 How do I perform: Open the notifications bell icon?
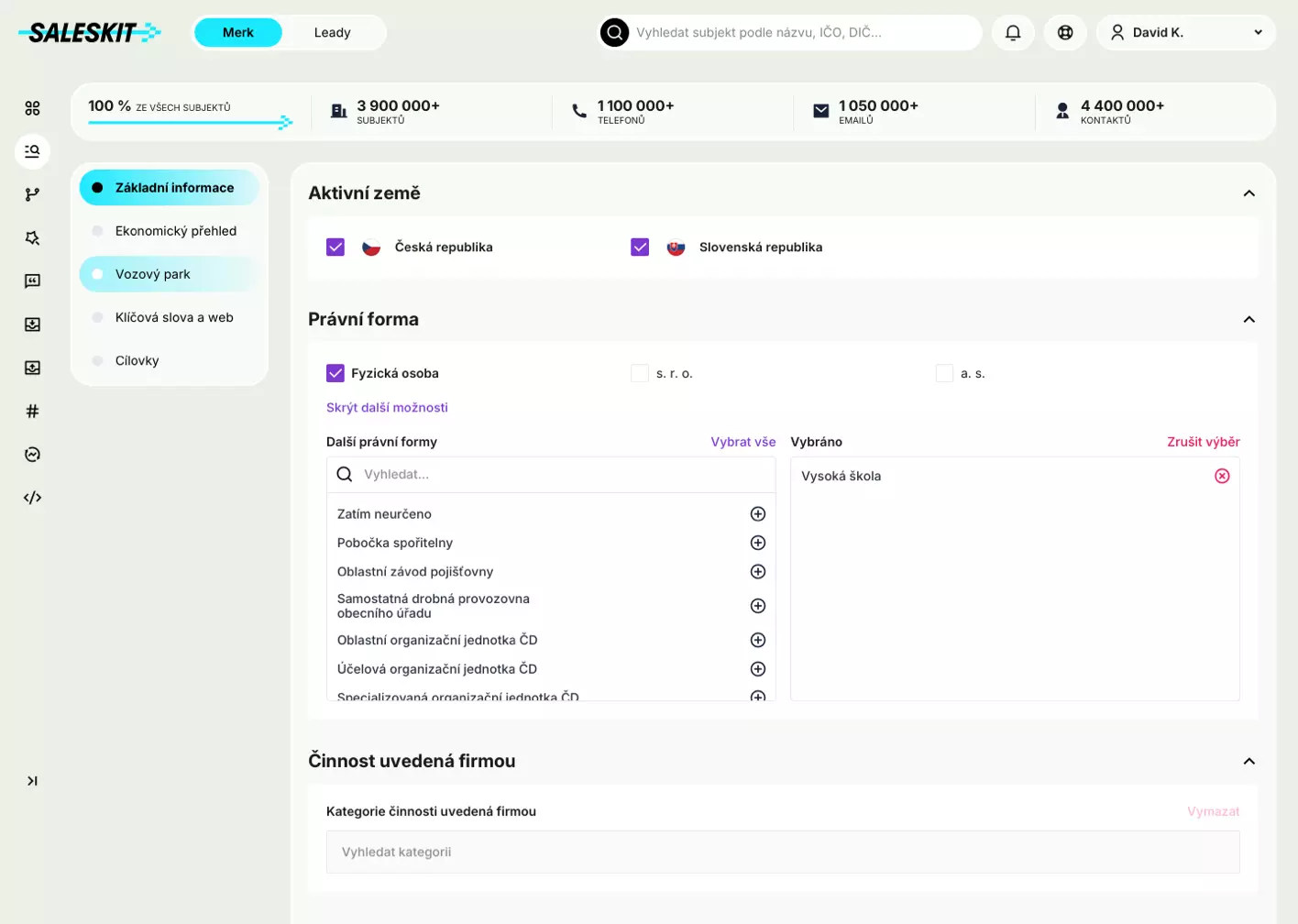pos(1013,32)
